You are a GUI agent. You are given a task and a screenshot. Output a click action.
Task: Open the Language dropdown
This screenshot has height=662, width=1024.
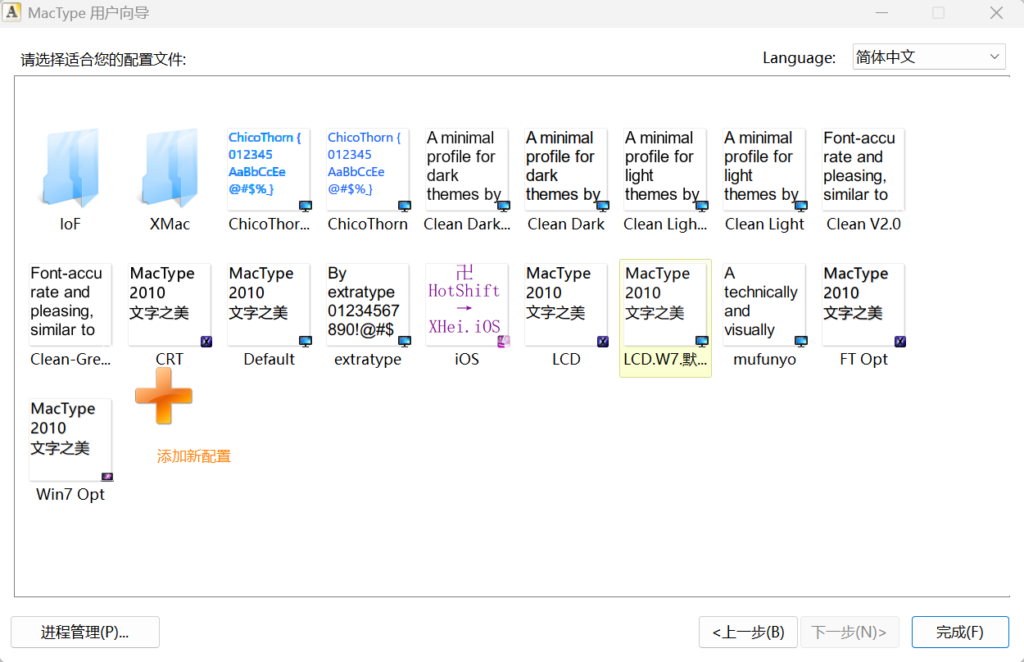(x=929, y=57)
